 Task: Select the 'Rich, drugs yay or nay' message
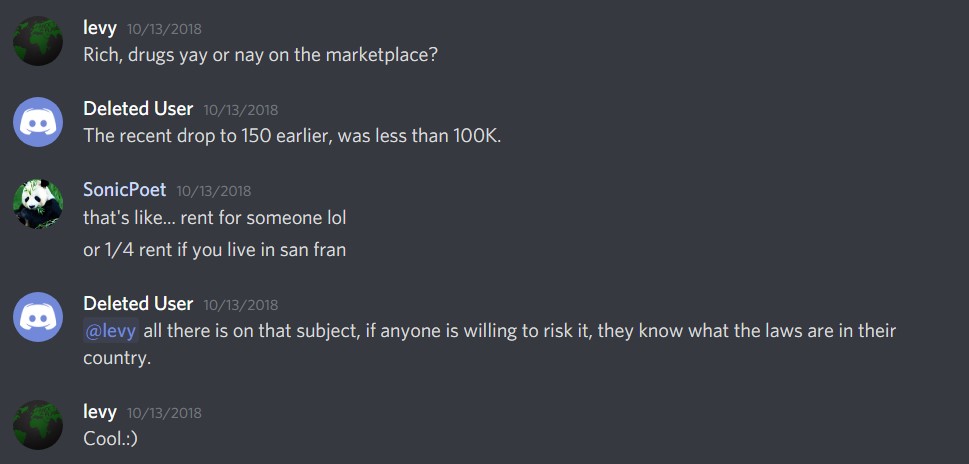pos(261,55)
